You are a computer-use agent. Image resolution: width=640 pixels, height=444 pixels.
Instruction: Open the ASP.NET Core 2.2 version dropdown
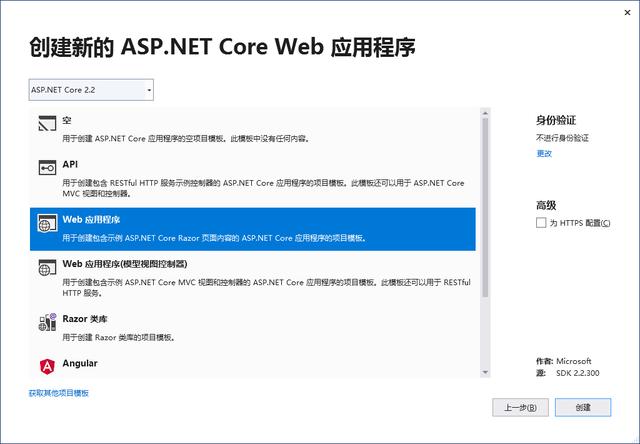(91, 90)
